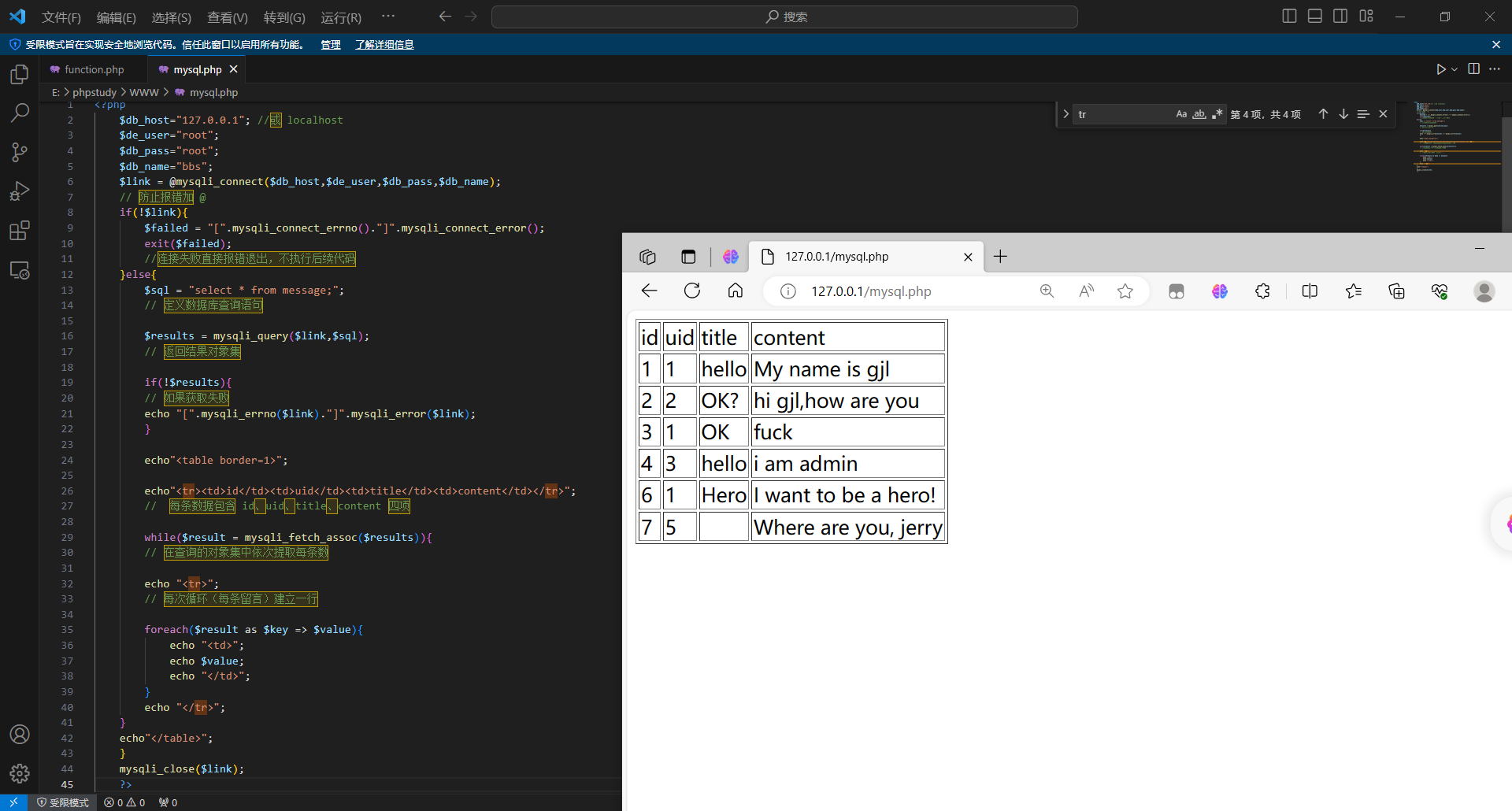Open the 转到(G) menu
This screenshot has width=1512, height=811.
coord(284,17)
